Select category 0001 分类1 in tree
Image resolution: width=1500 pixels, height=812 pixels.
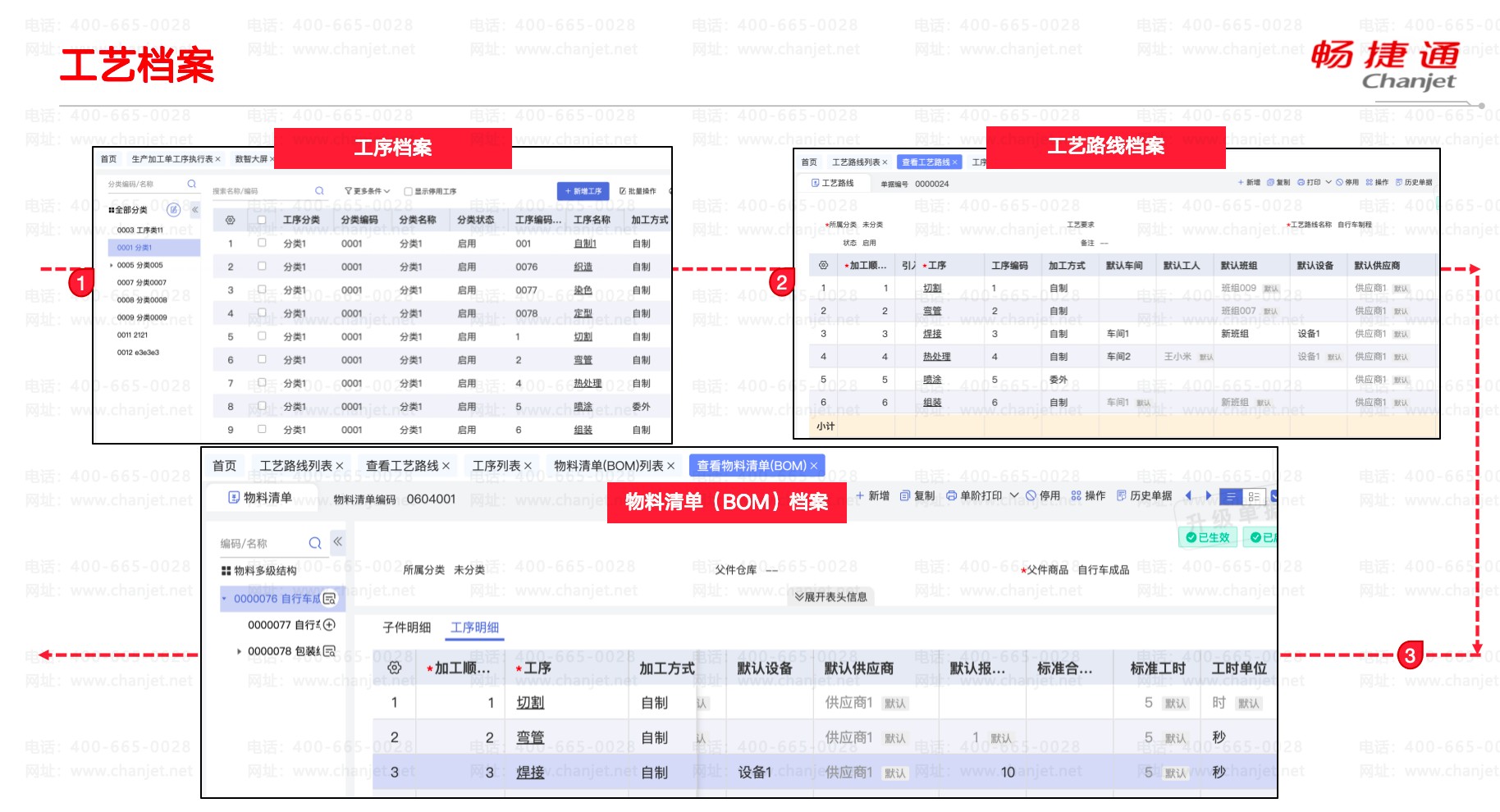(154, 248)
